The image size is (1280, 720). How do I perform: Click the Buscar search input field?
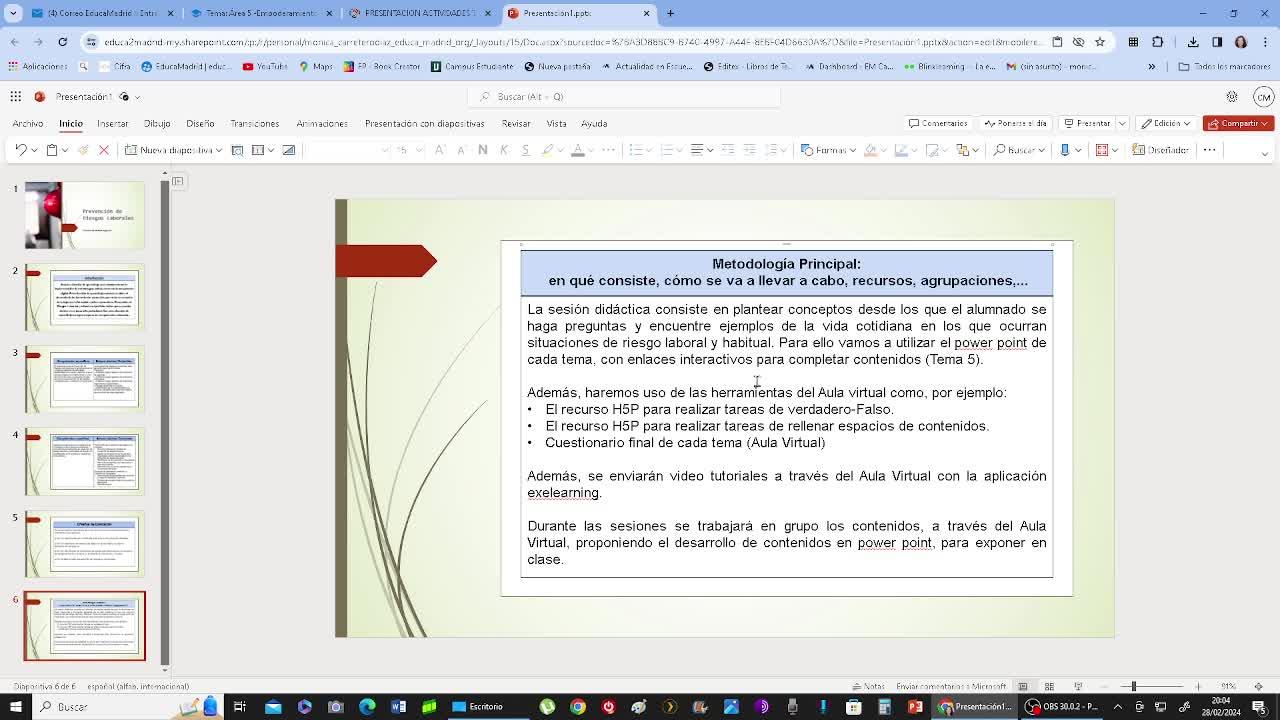click(624, 96)
